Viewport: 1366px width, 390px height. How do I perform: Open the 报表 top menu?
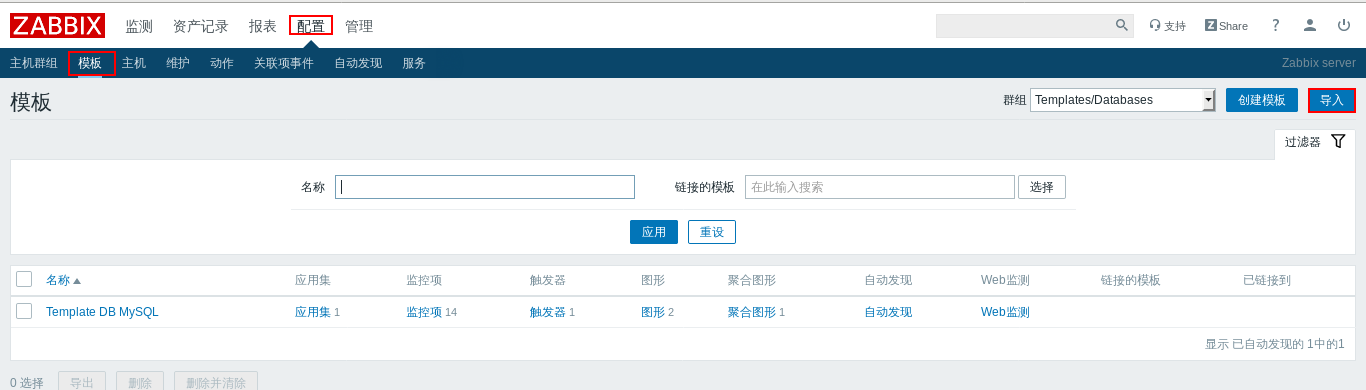263,26
